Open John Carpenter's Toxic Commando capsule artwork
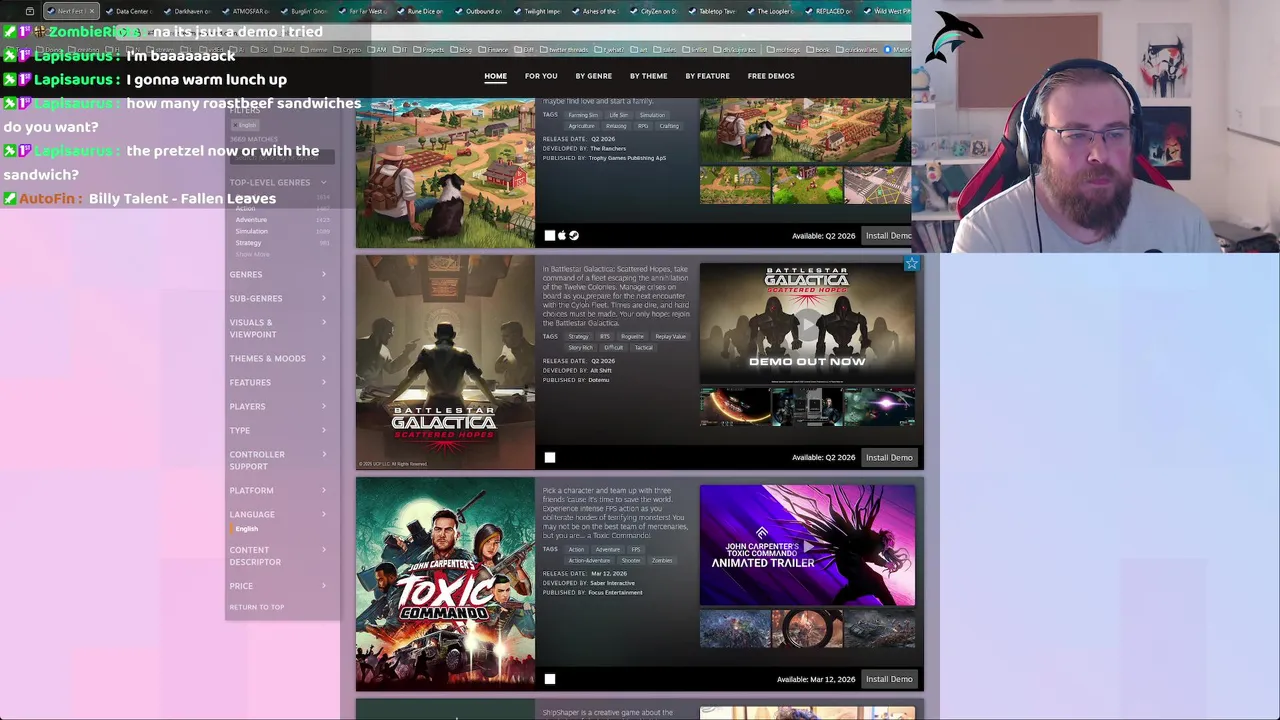Image resolution: width=1280 pixels, height=720 pixels. click(x=446, y=584)
